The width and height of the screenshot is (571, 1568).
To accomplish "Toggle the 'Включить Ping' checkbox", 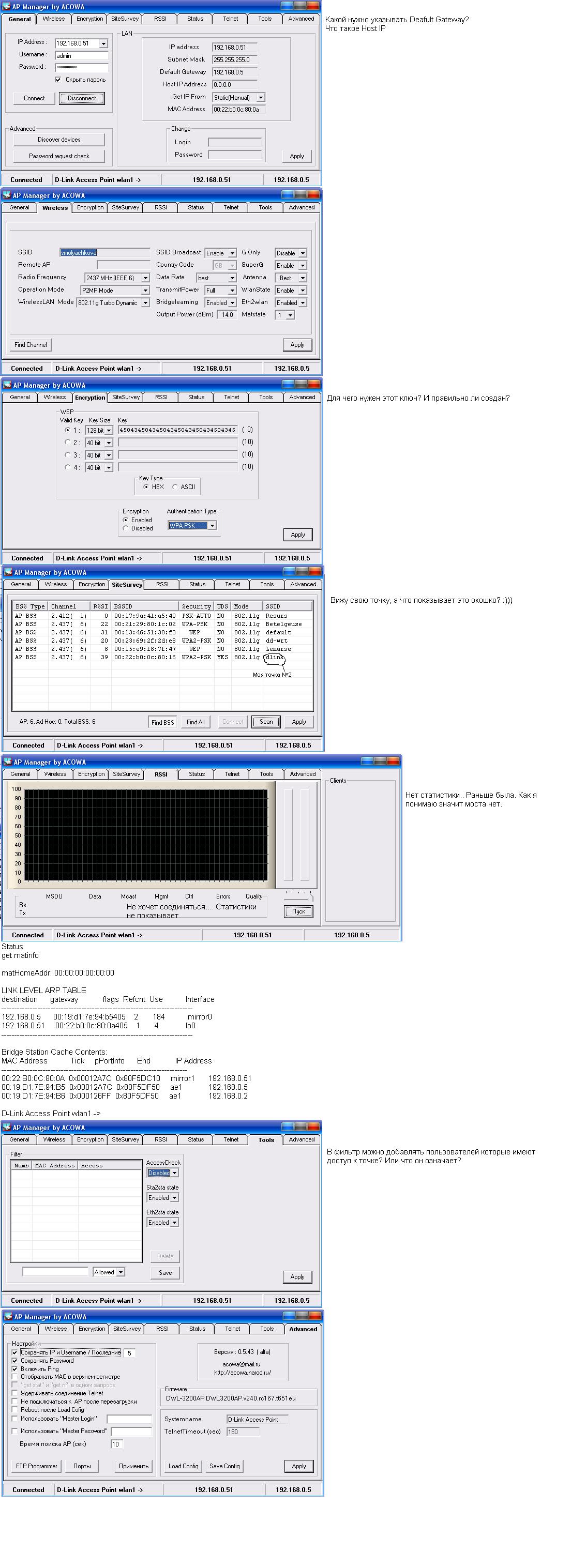I will [14, 1369].
